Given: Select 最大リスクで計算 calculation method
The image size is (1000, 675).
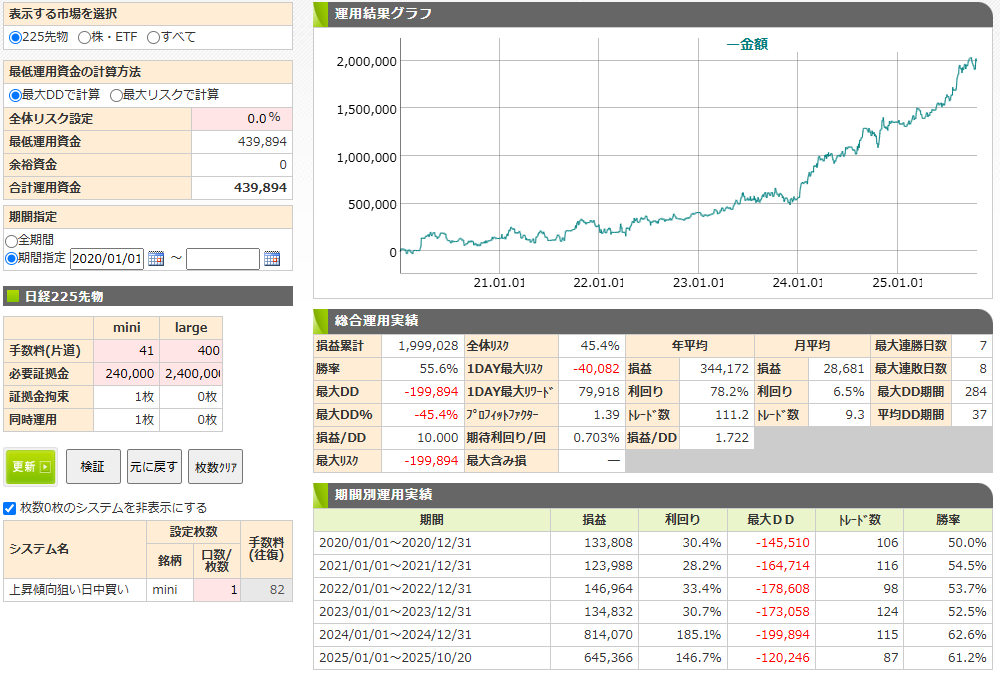Looking at the screenshot, I should point(117,95).
